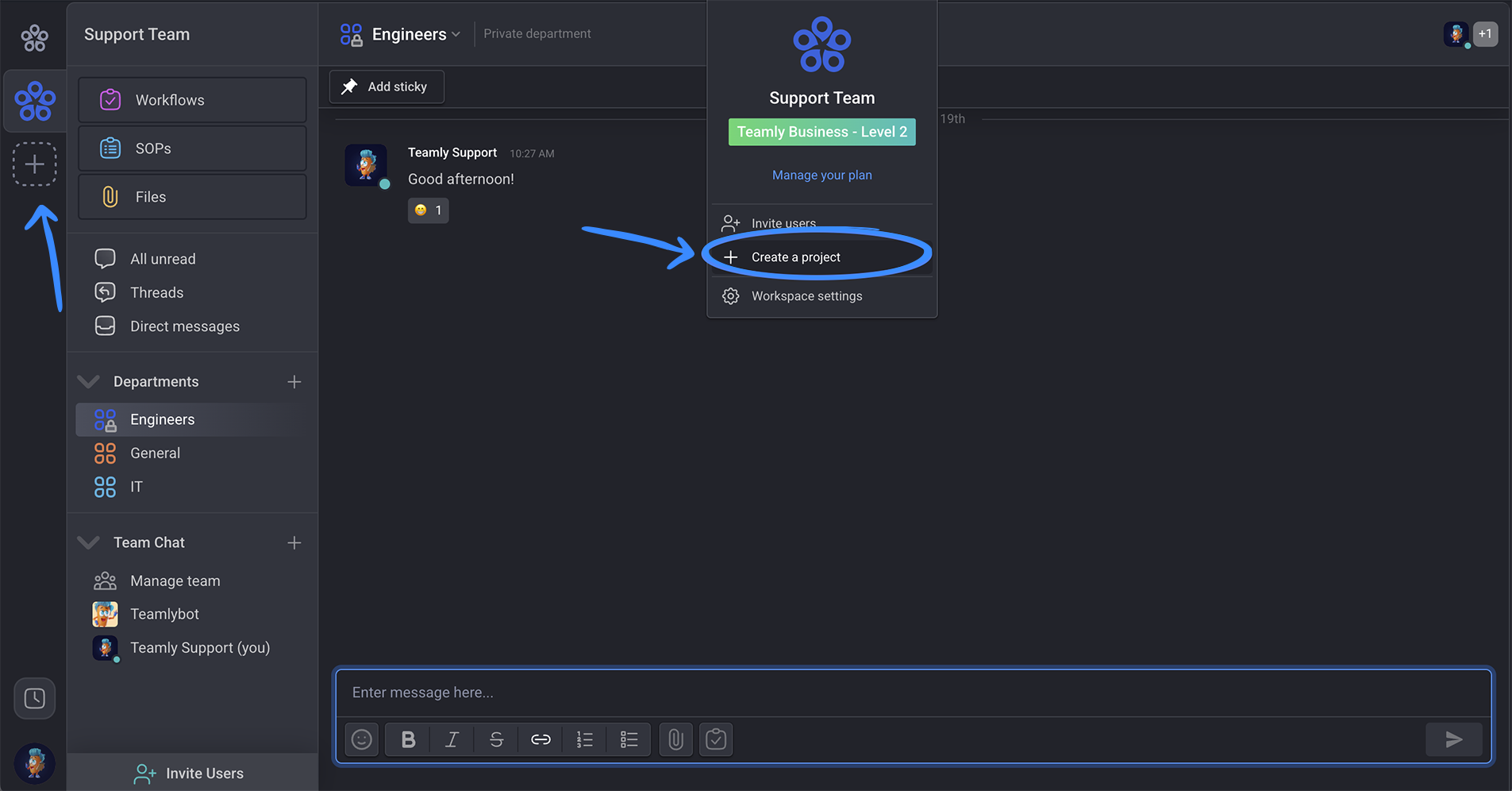Insert a bulleted list
1512x791 pixels.
click(629, 739)
